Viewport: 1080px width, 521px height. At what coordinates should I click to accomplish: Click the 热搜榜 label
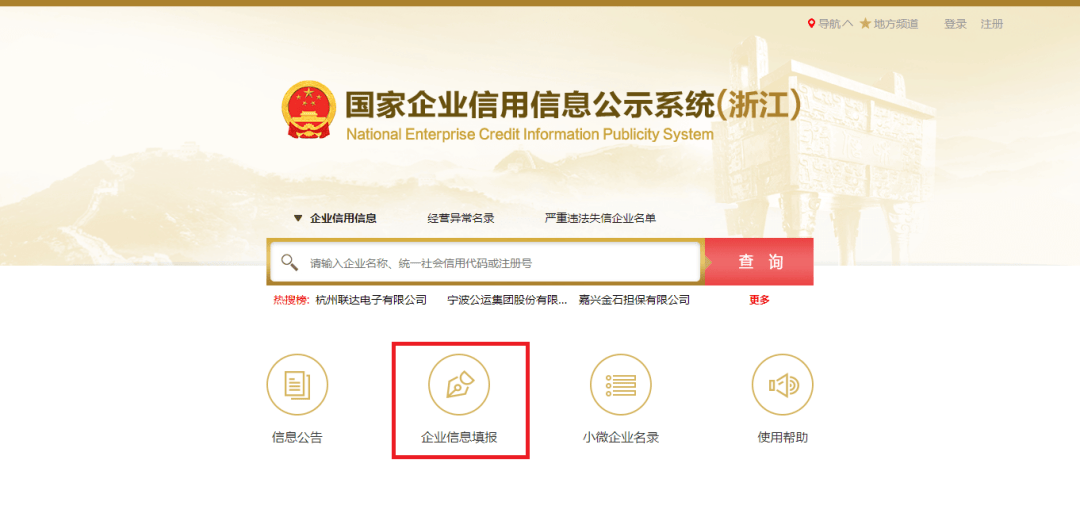pos(291,300)
